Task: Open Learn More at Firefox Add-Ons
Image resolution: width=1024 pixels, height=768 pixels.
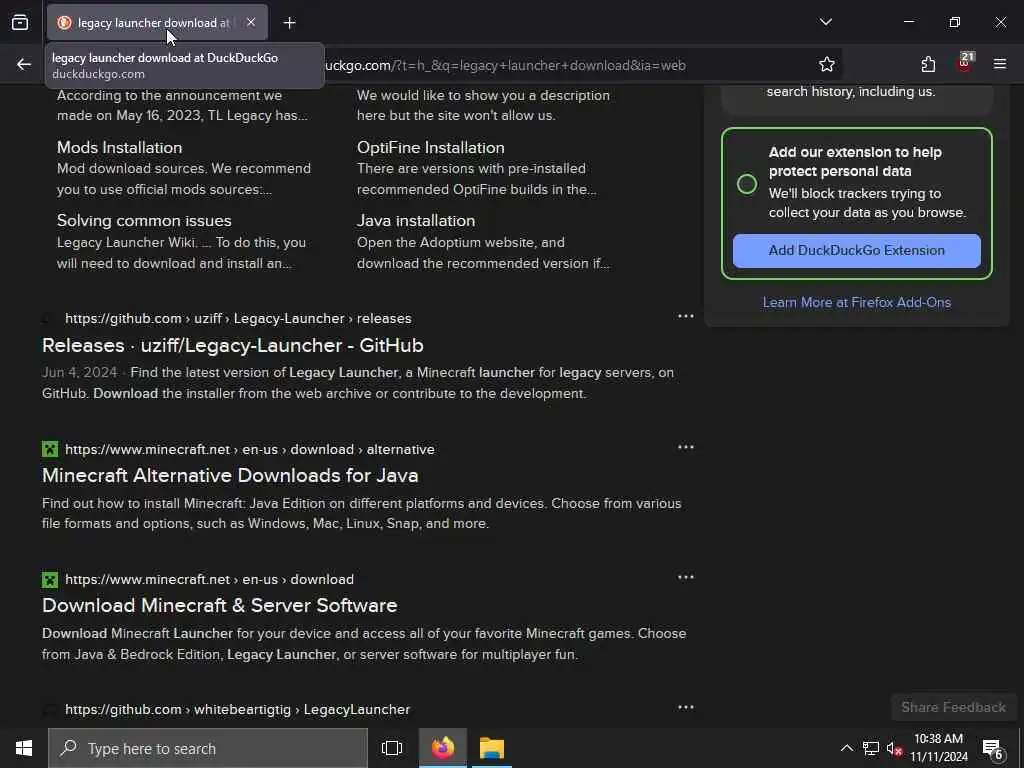Action: [x=856, y=302]
